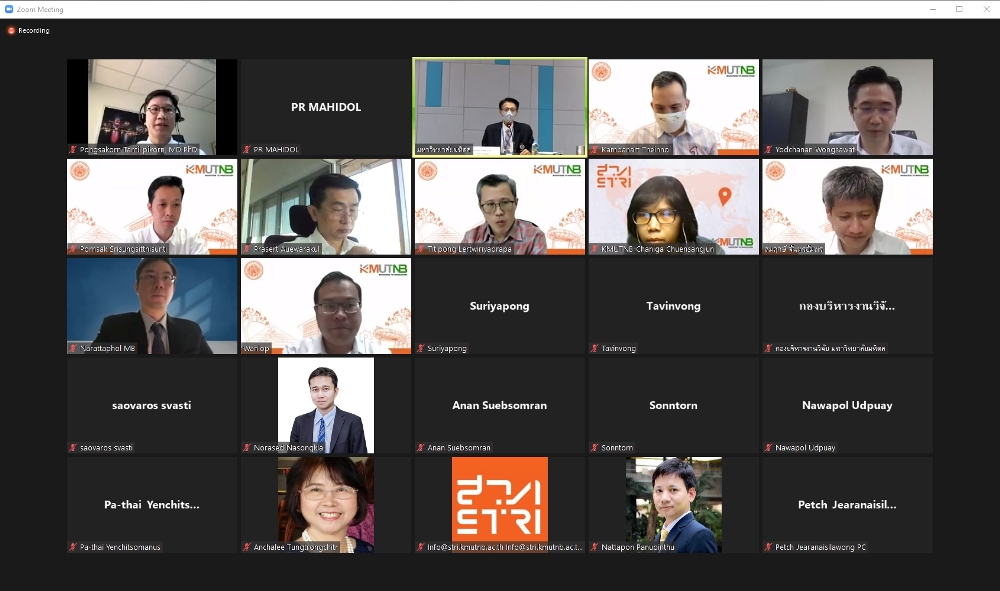Click muted mic icon beside Suriyapong name

point(421,348)
